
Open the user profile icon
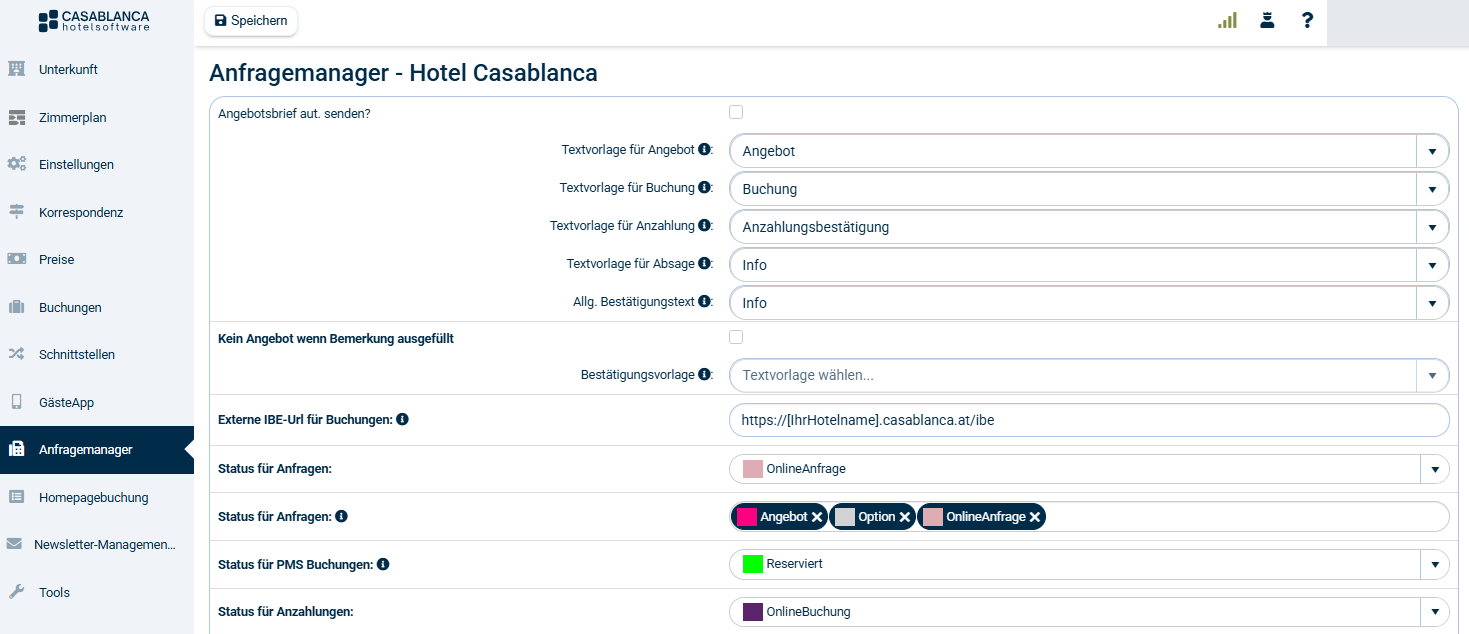[x=1267, y=20]
